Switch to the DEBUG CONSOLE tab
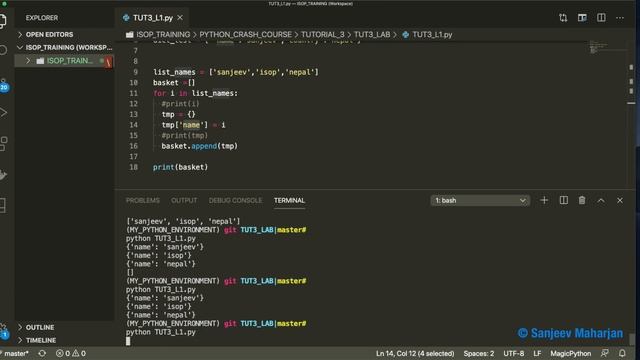640x360 pixels. click(236, 200)
